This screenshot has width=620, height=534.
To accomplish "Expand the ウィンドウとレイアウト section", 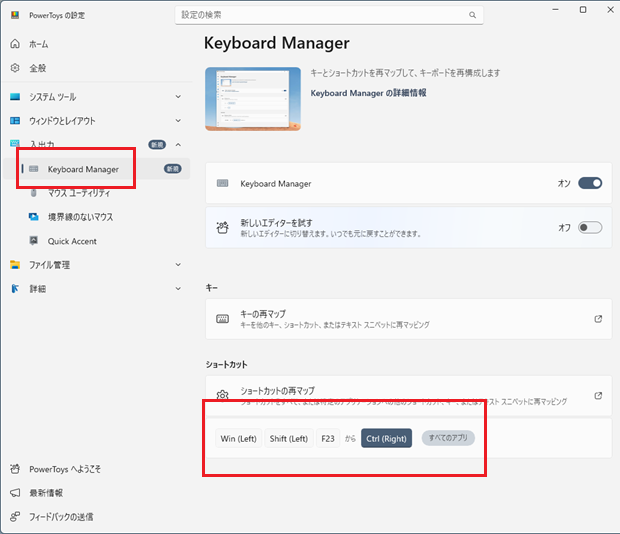I will pyautogui.click(x=178, y=121).
